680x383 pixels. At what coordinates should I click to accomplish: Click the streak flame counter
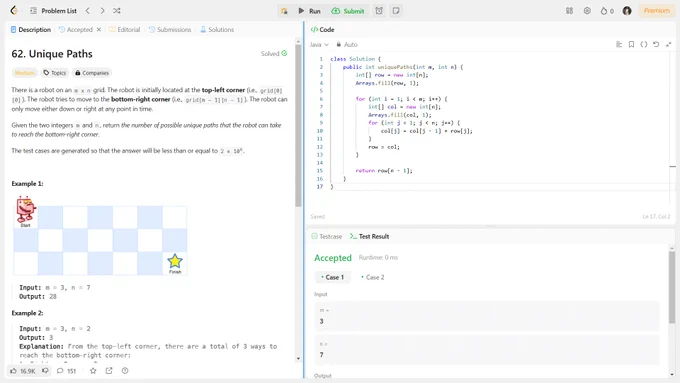click(607, 11)
